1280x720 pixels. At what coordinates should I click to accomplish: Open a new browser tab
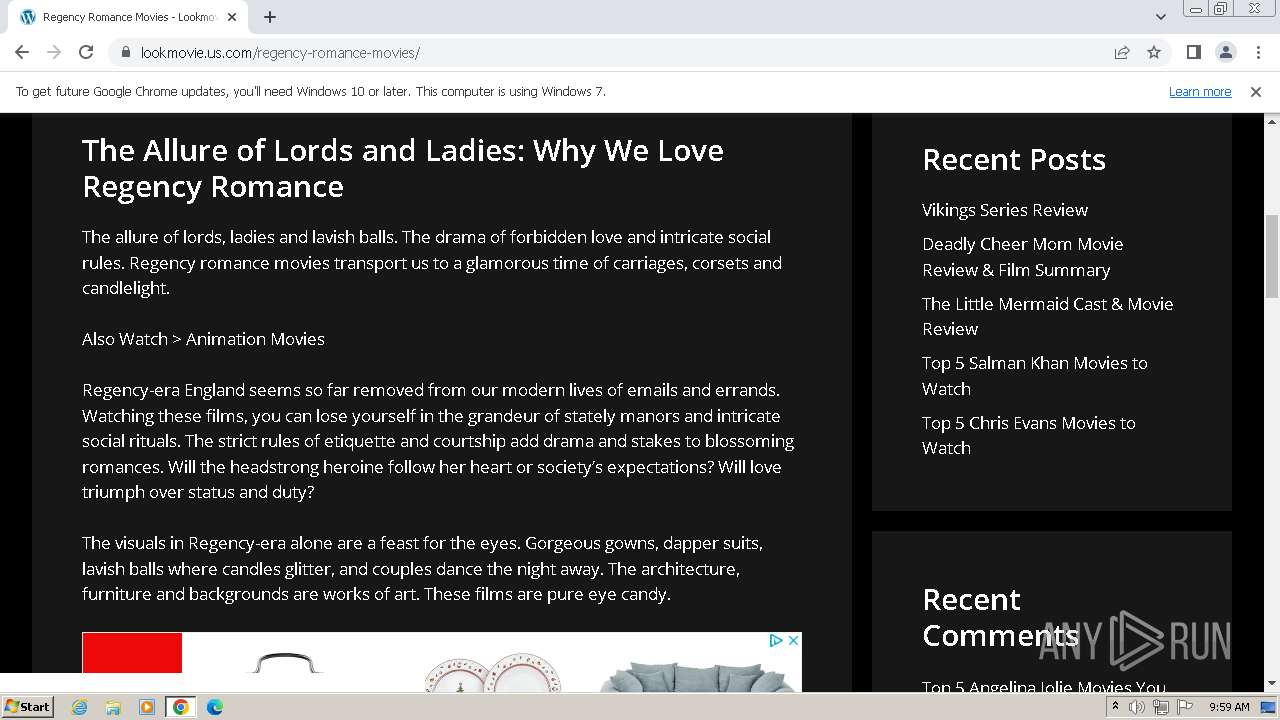point(270,17)
